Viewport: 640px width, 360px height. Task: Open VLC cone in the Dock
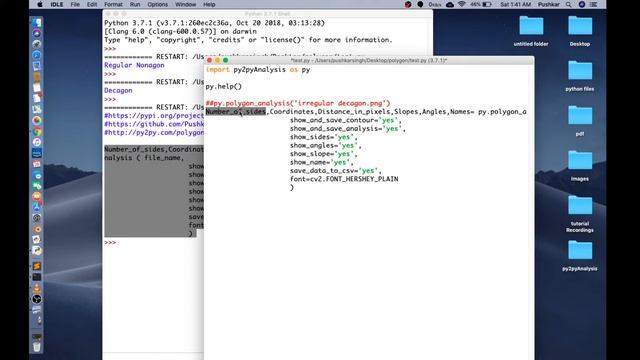[37, 288]
